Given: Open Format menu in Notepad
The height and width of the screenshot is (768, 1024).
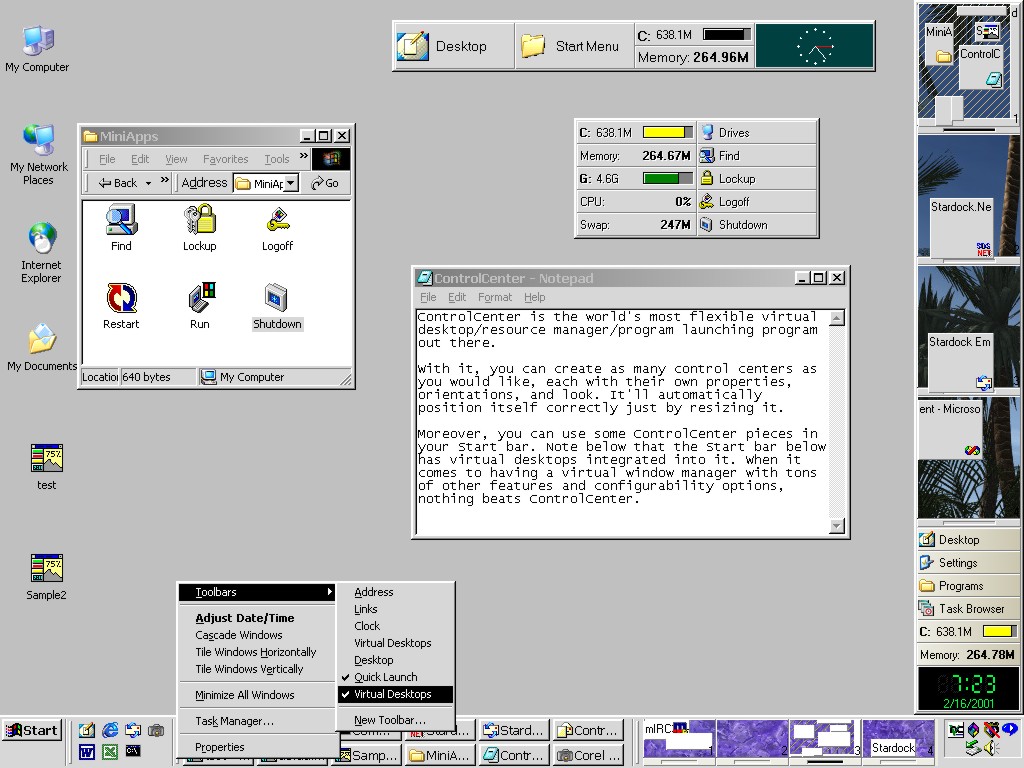Looking at the screenshot, I should tap(495, 297).
